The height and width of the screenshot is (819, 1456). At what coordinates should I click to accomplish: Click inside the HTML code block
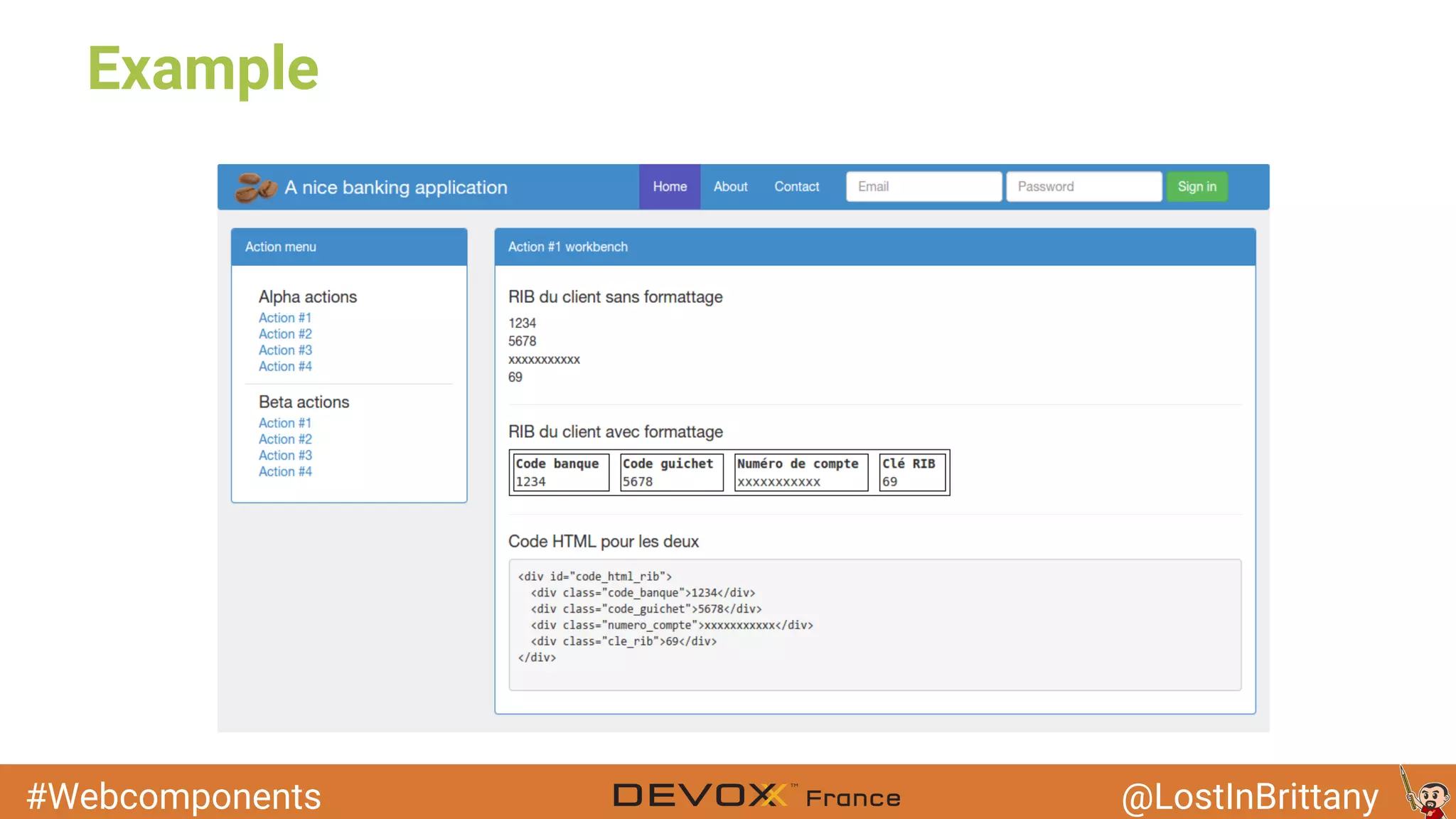click(x=874, y=624)
